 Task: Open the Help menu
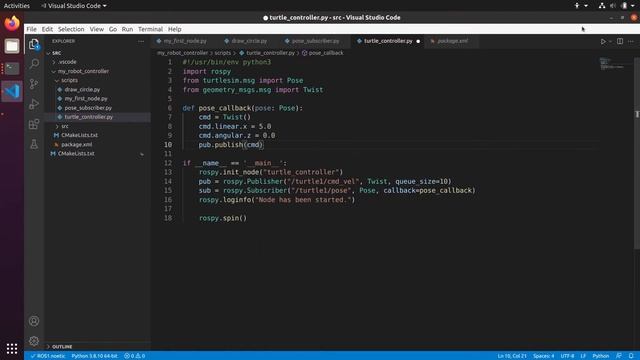pyautogui.click(x=175, y=29)
